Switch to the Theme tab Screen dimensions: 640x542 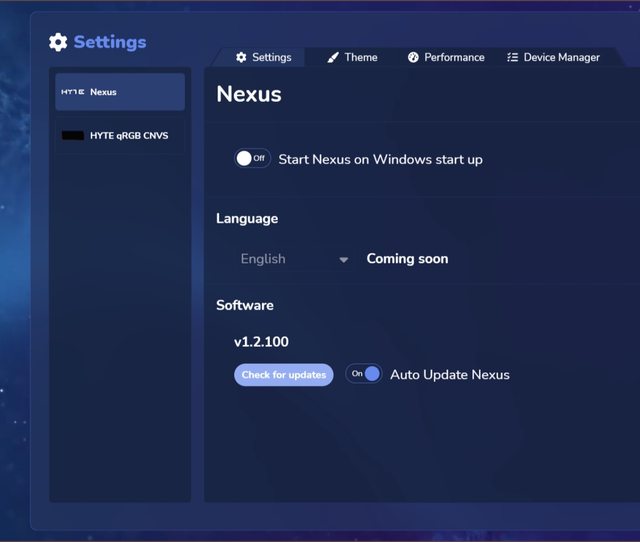tap(353, 58)
